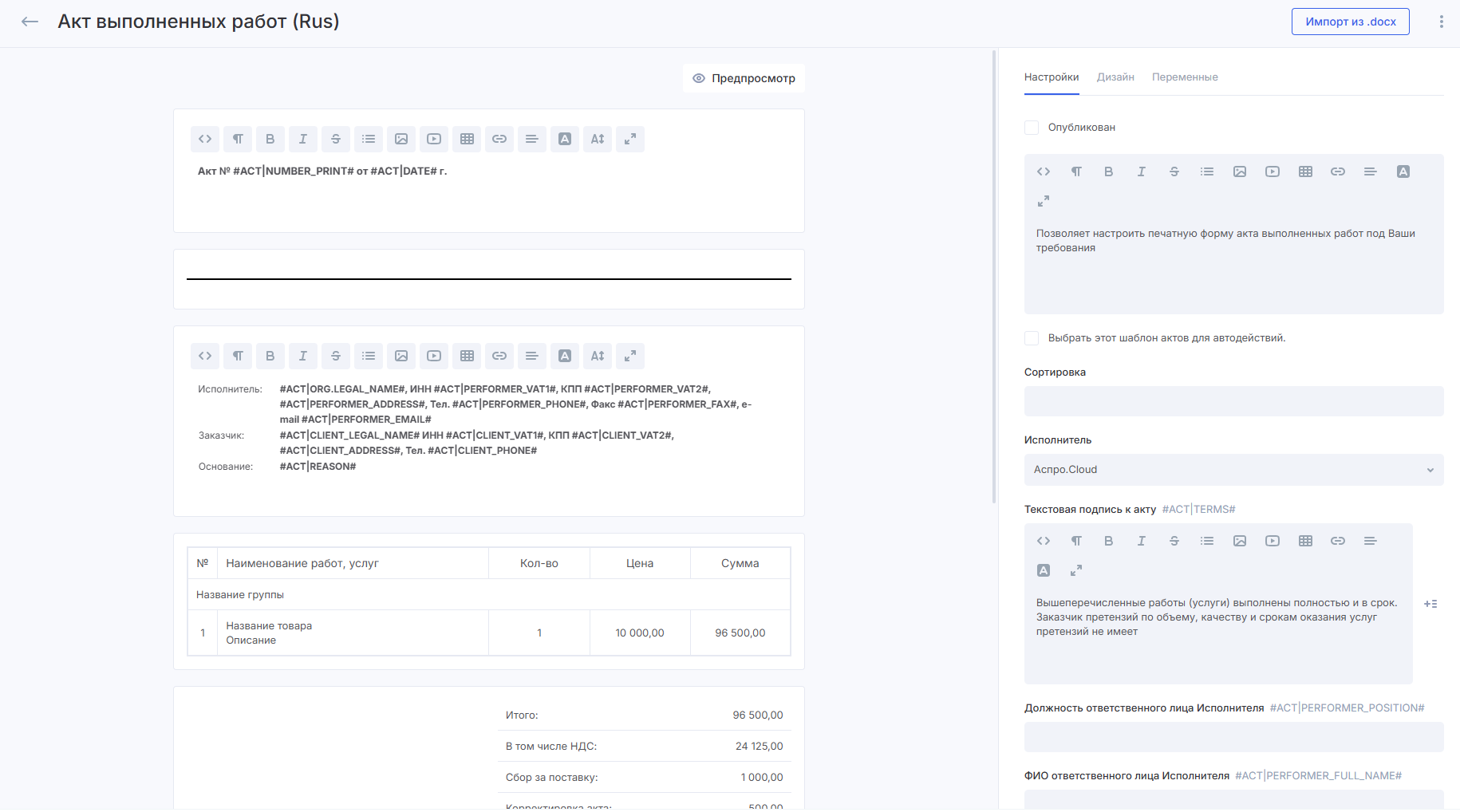1460x812 pixels.
Task: Open the font size menu in the header editor
Action: click(598, 139)
